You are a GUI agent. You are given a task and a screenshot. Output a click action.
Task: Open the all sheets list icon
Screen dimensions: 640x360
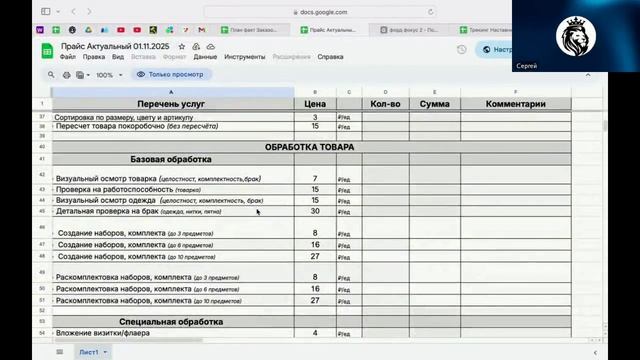pos(60,352)
